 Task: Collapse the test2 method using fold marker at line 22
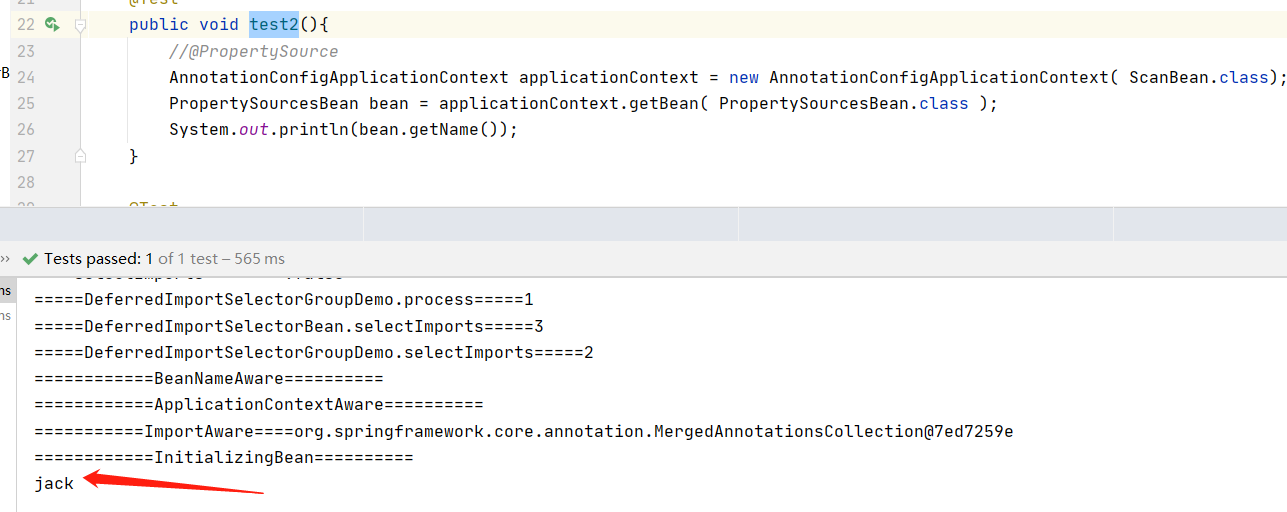[x=81, y=25]
